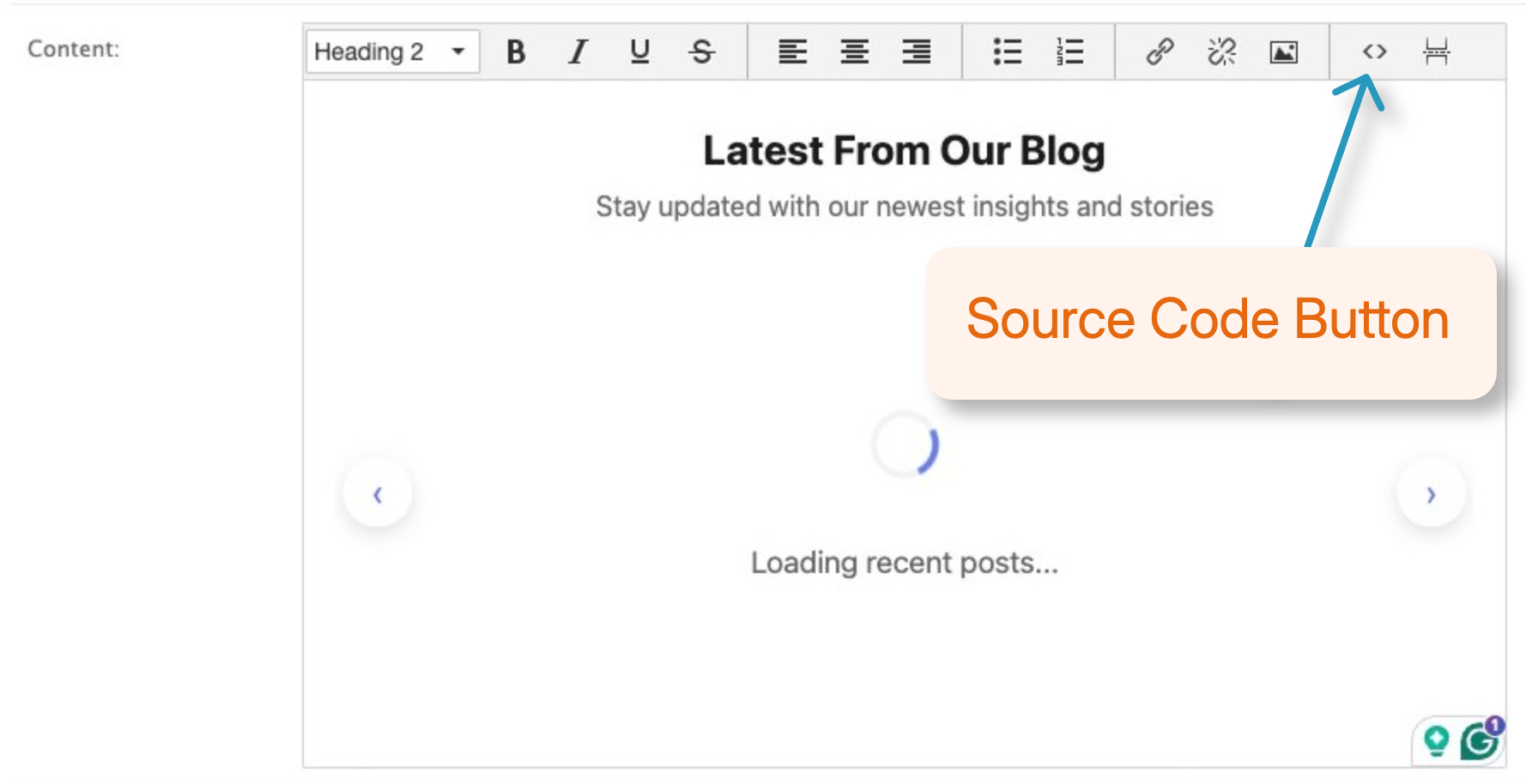Align text to the left

pos(793,51)
